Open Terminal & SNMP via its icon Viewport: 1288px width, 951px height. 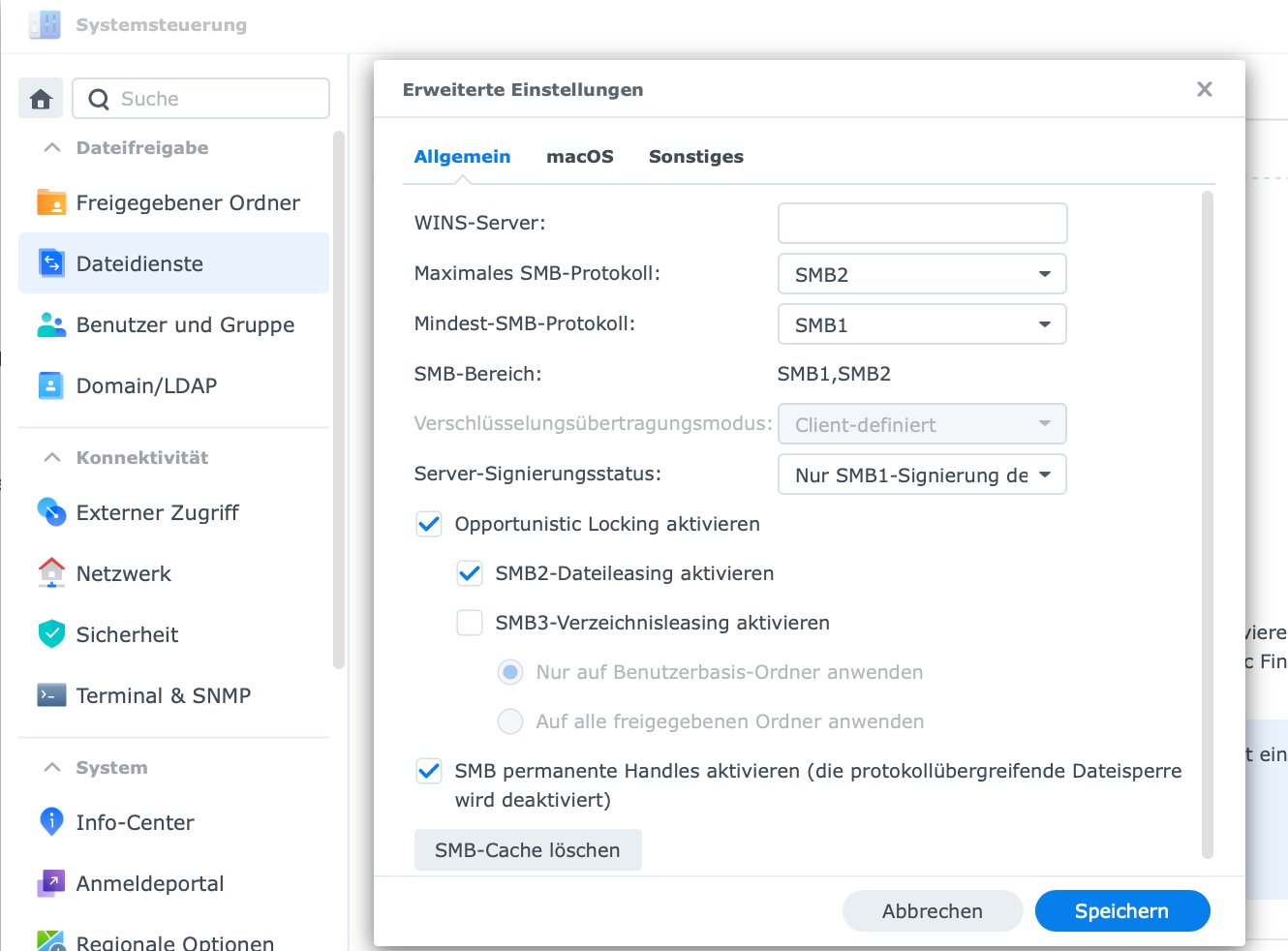51,695
